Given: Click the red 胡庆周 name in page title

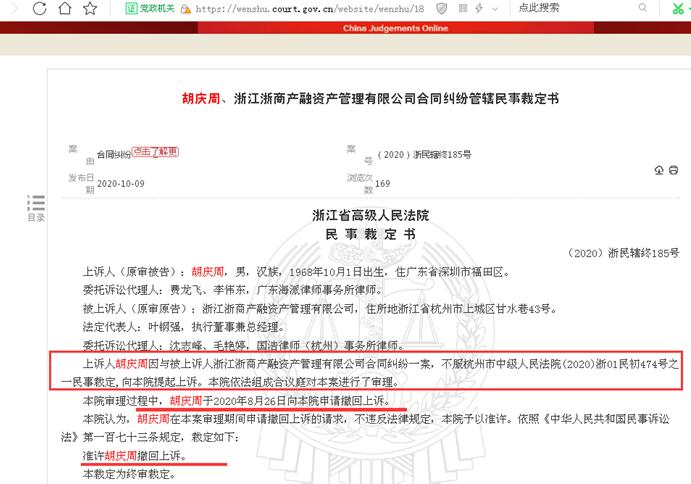Looking at the screenshot, I should (x=201, y=98).
